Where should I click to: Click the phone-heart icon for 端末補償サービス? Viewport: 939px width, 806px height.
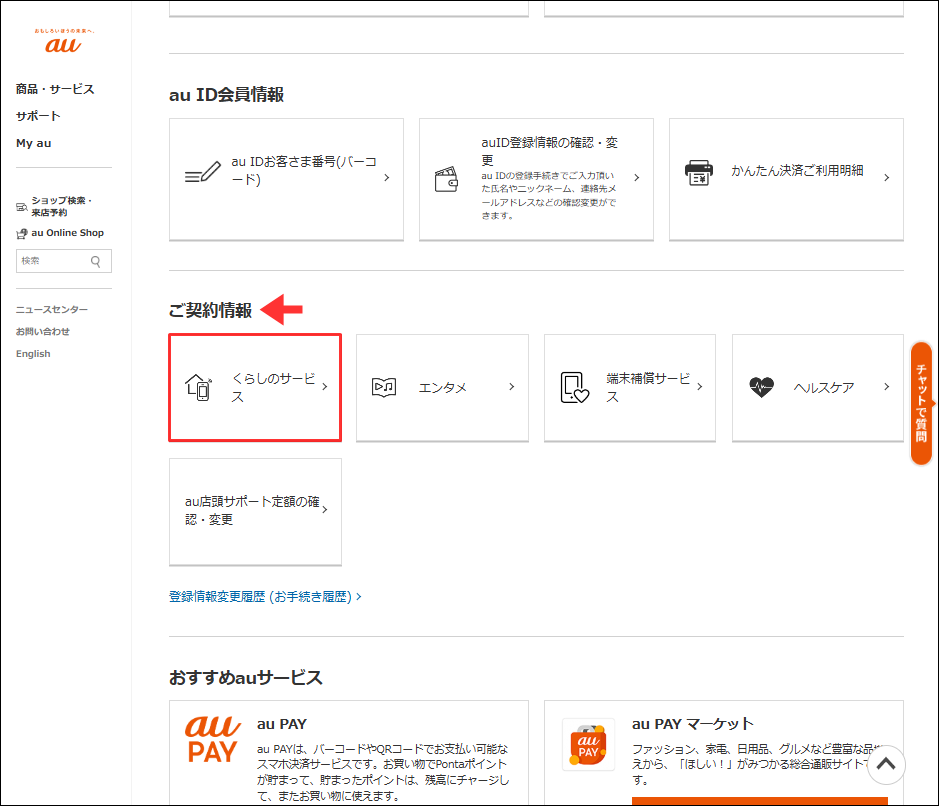(574, 387)
